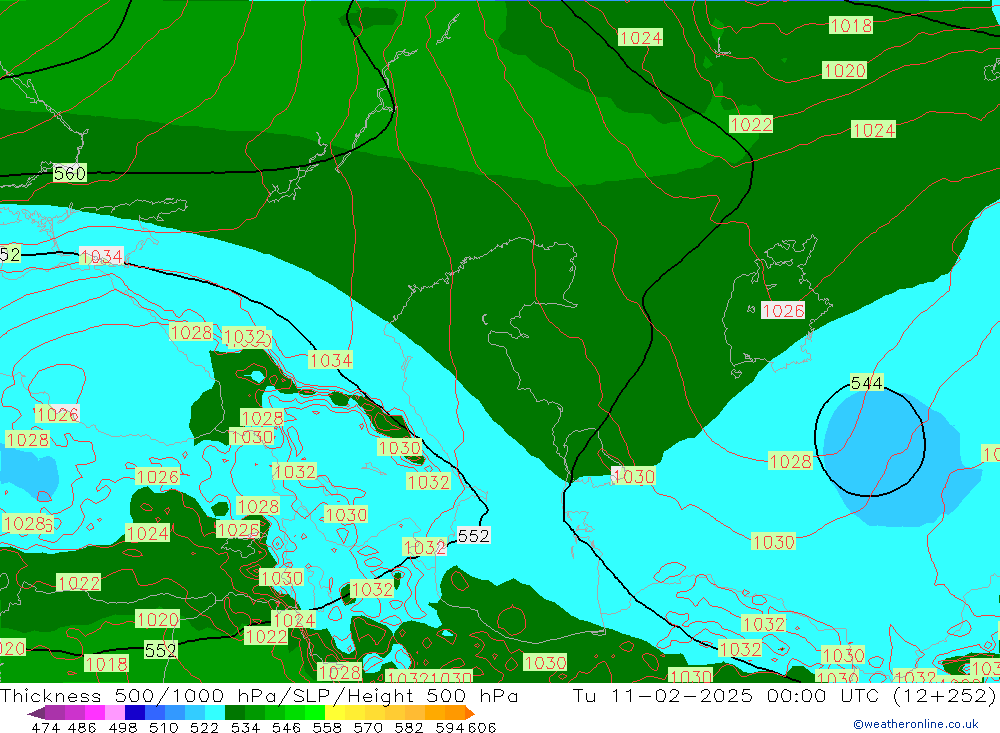Click the 474 value on the legend scale
Screen dimensions: 1000x733
[45, 727]
